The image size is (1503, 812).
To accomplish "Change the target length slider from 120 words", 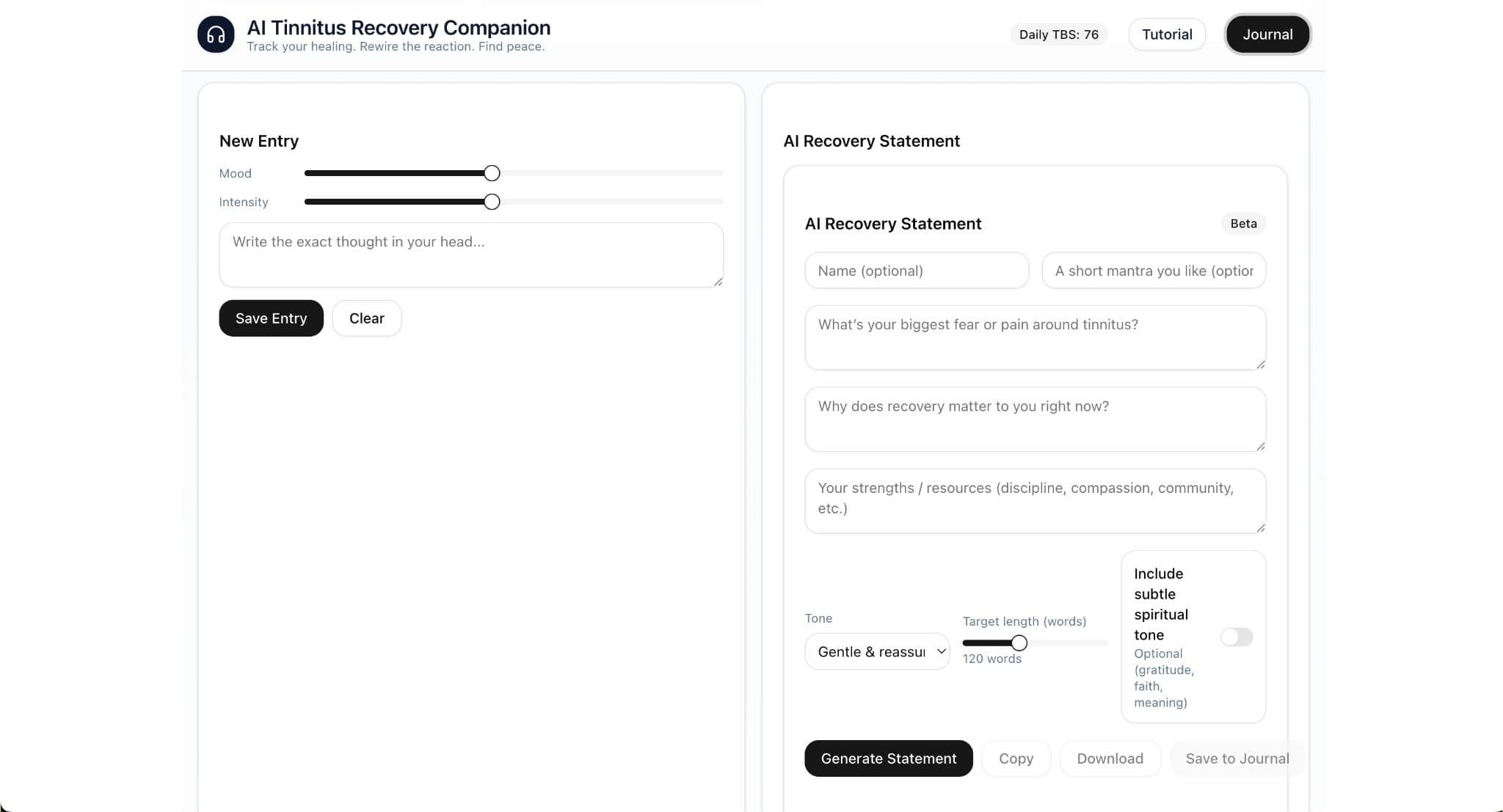I will click(1019, 642).
